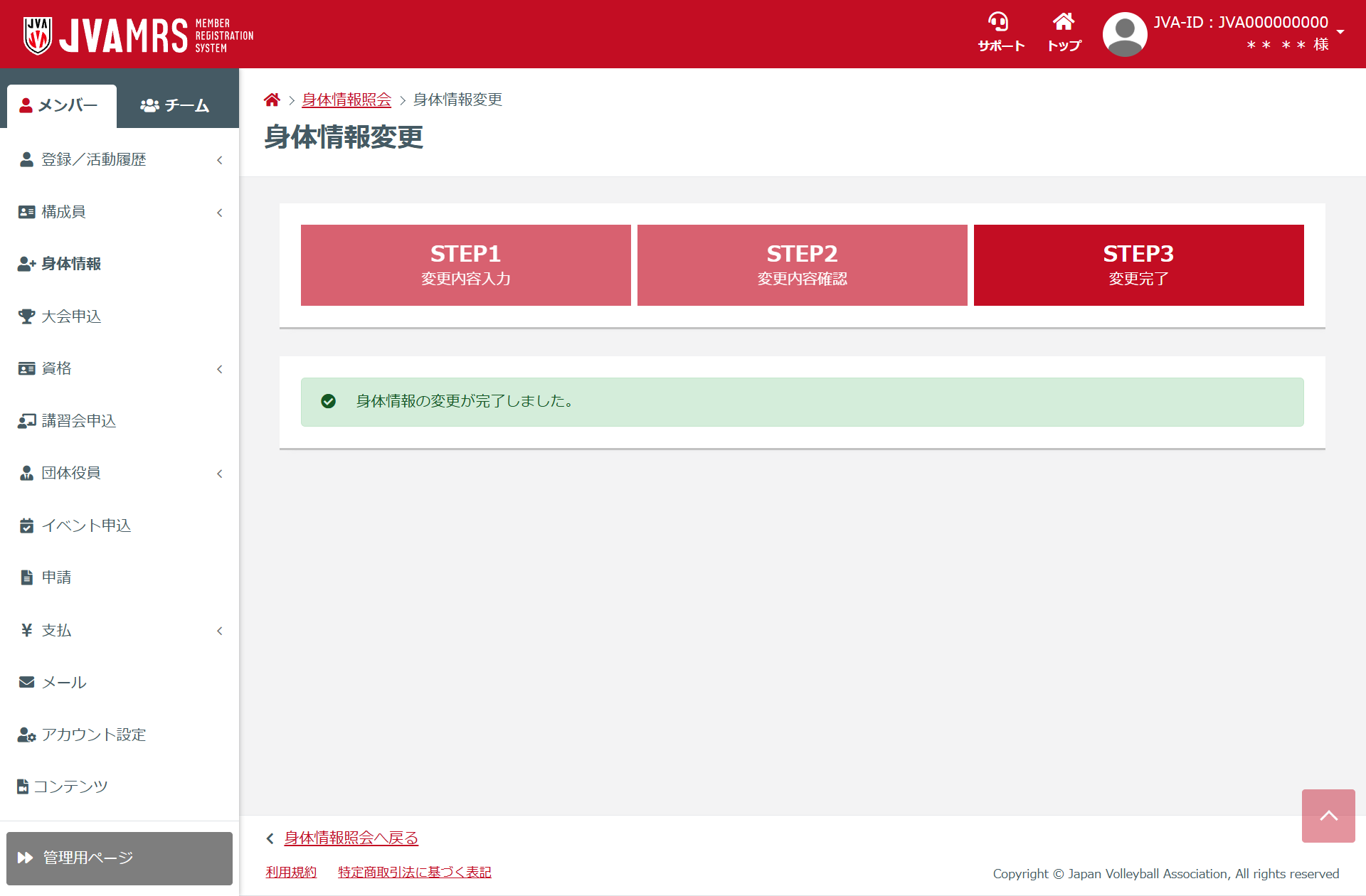The width and height of the screenshot is (1366, 896).
Task: Click 身体情報照会へ戻る link
Action: [x=351, y=838]
